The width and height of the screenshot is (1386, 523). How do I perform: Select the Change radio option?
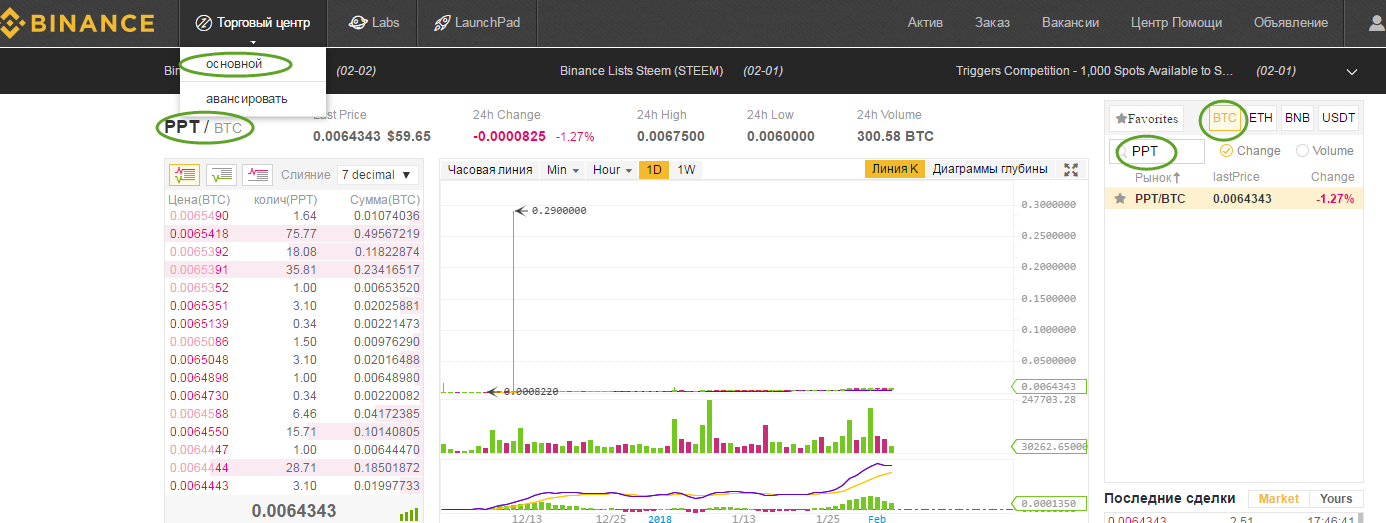pos(1226,151)
